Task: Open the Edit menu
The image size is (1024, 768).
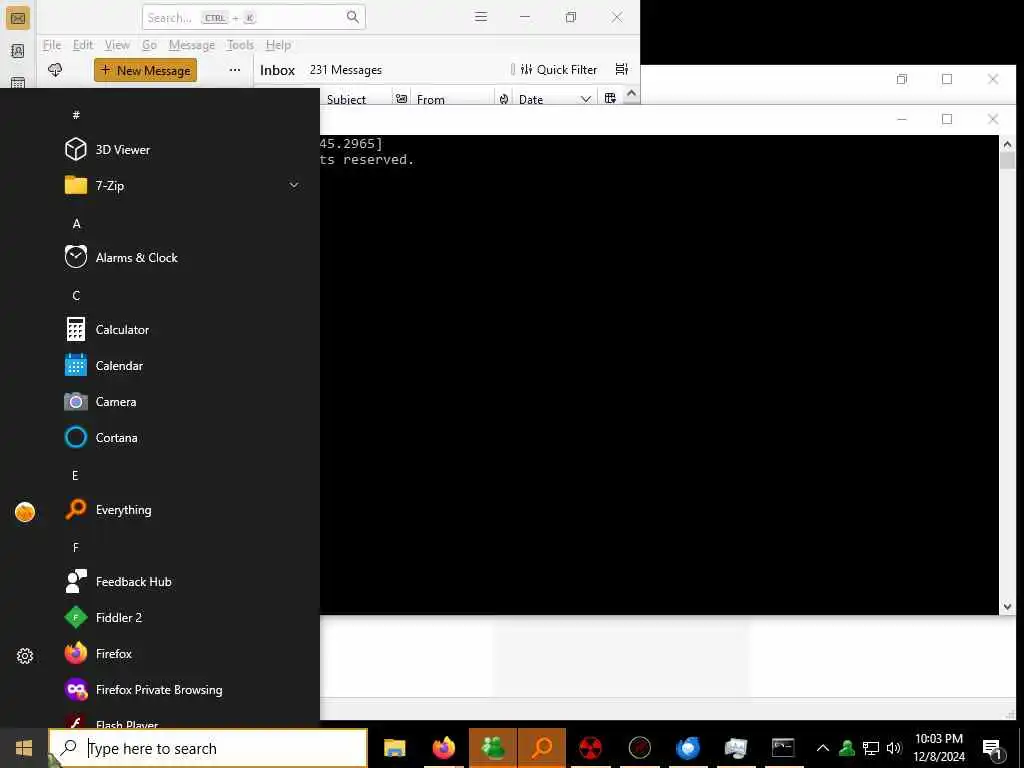Action: pos(83,45)
